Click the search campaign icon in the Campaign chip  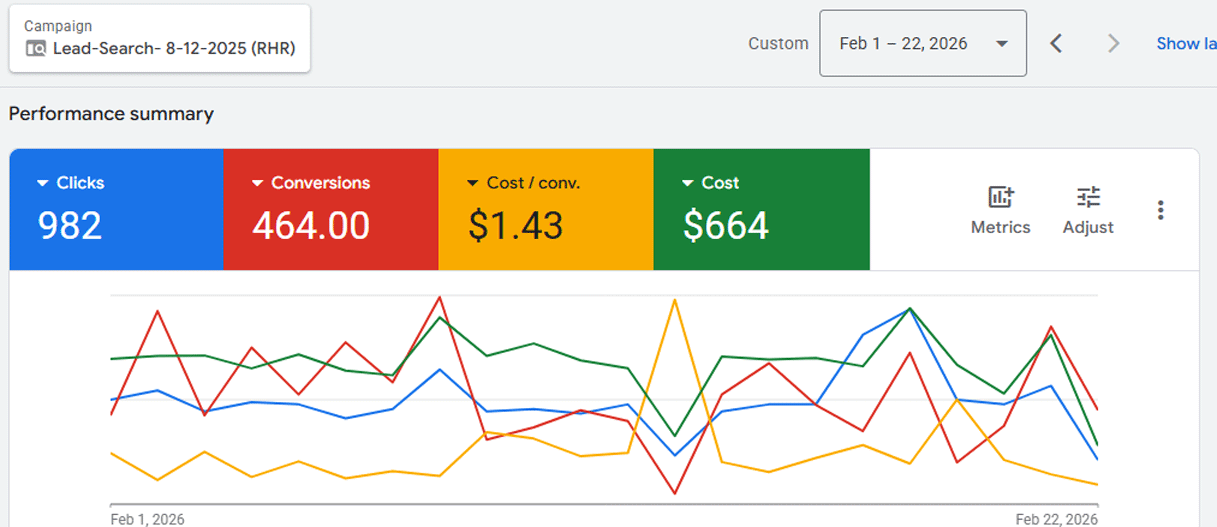(x=36, y=48)
